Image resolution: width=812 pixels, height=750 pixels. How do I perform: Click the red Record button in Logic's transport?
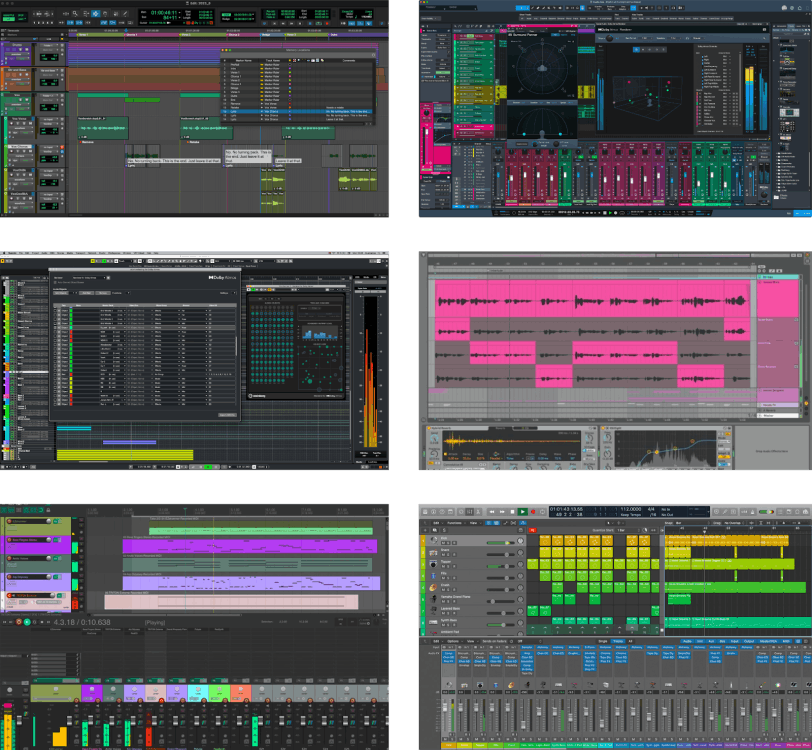coord(533,512)
